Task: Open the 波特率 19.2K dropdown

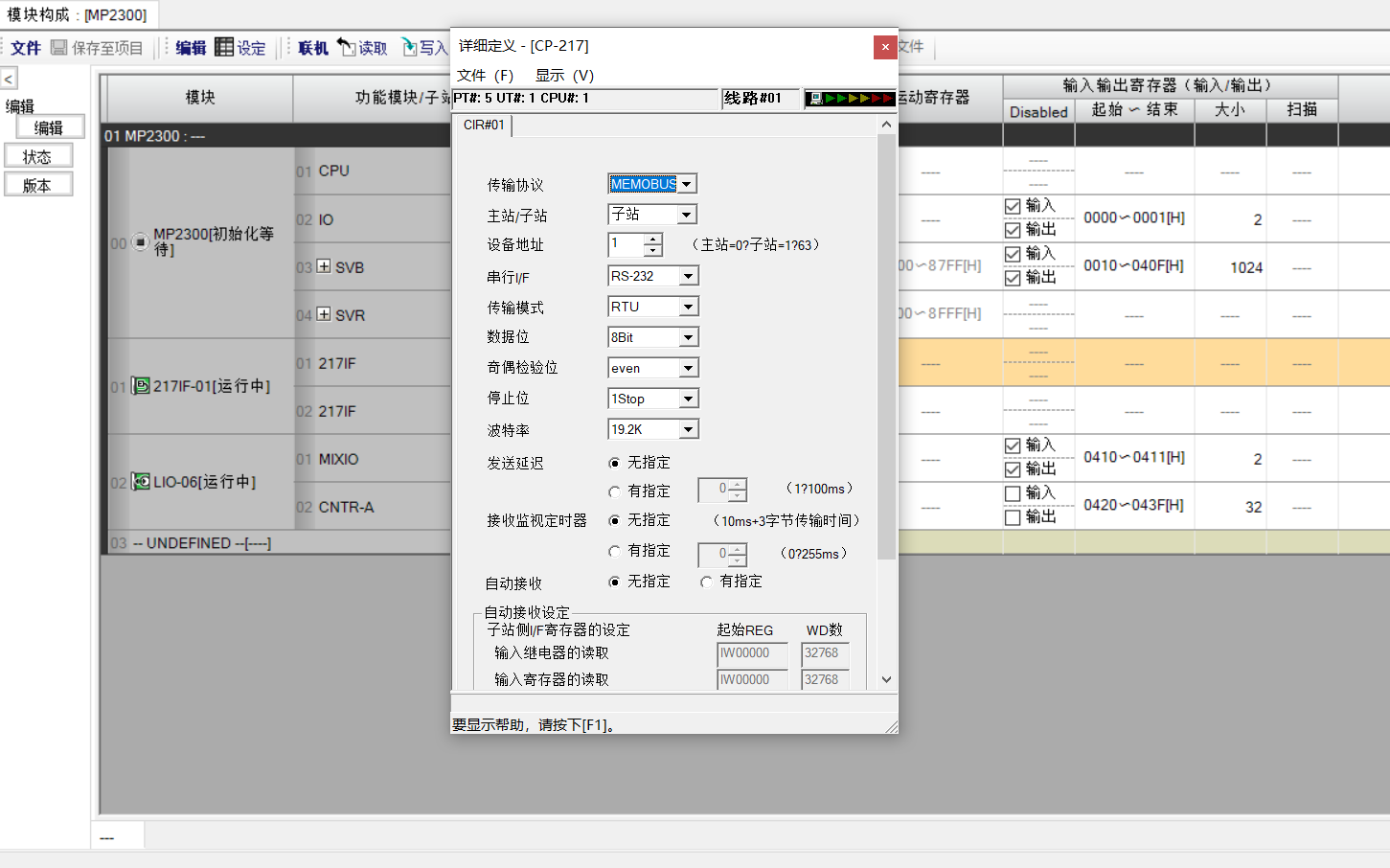Action: 688,429
